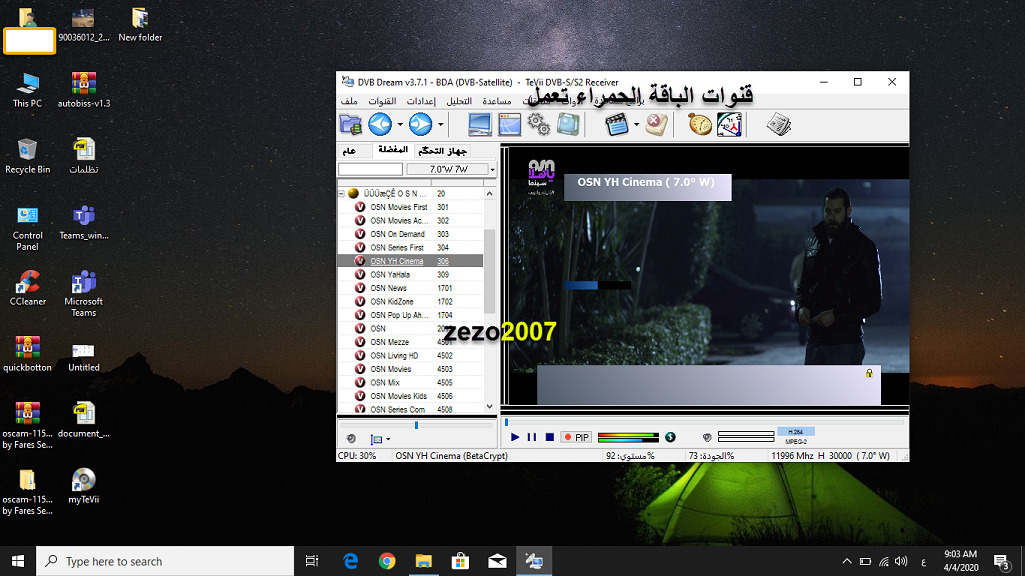The width and height of the screenshot is (1025, 576).
Task: Open the مساعدة (Help) menu
Action: [497, 101]
